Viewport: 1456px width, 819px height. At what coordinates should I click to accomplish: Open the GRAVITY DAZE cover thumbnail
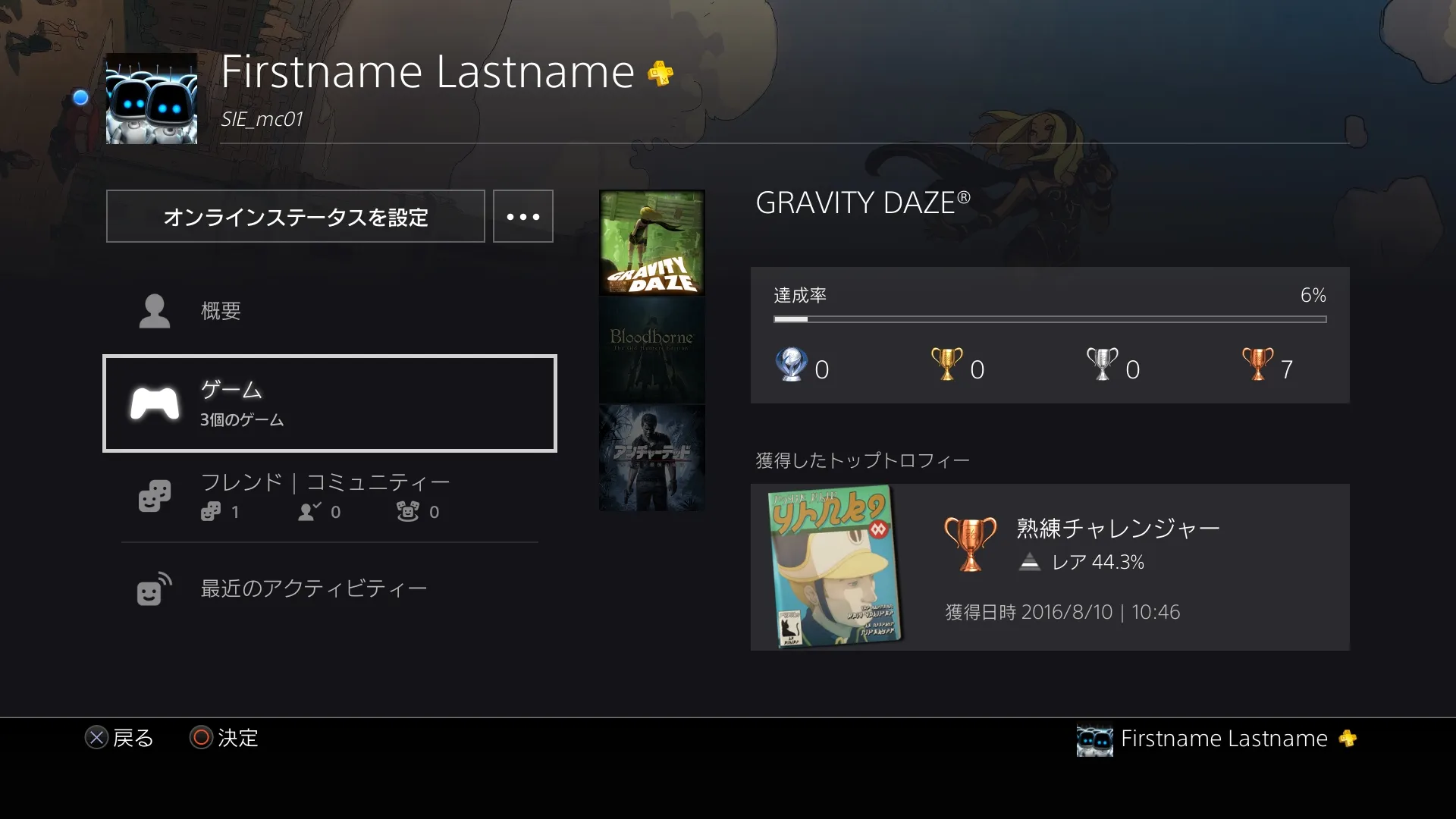point(651,243)
